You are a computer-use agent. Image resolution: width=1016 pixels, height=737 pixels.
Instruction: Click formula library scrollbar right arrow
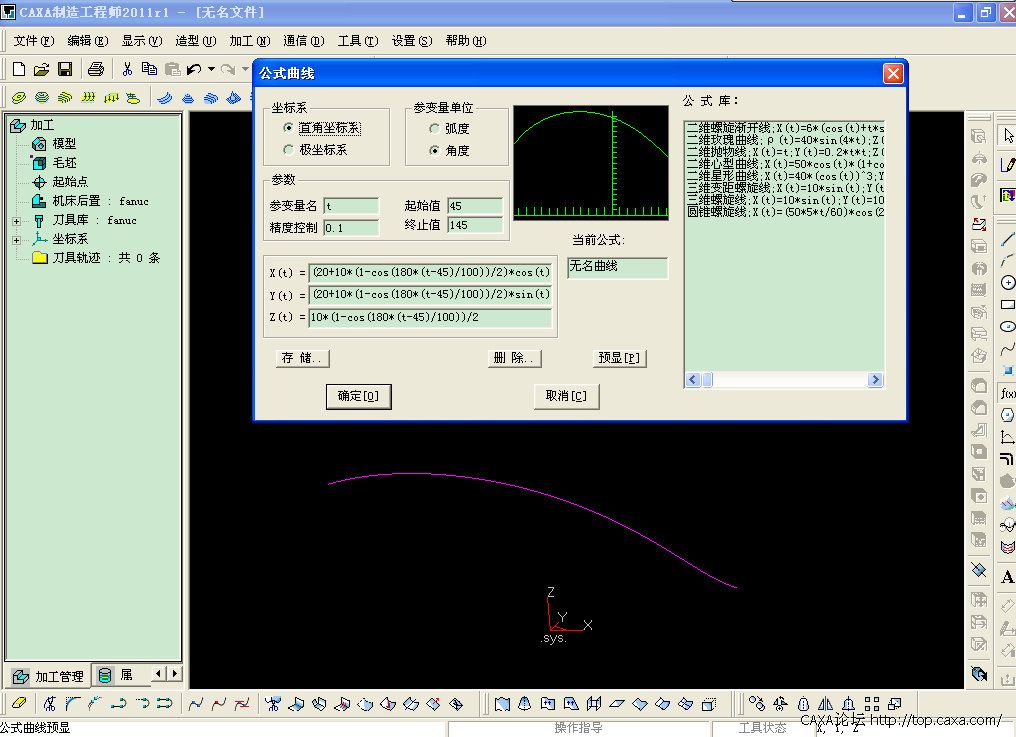(875, 380)
